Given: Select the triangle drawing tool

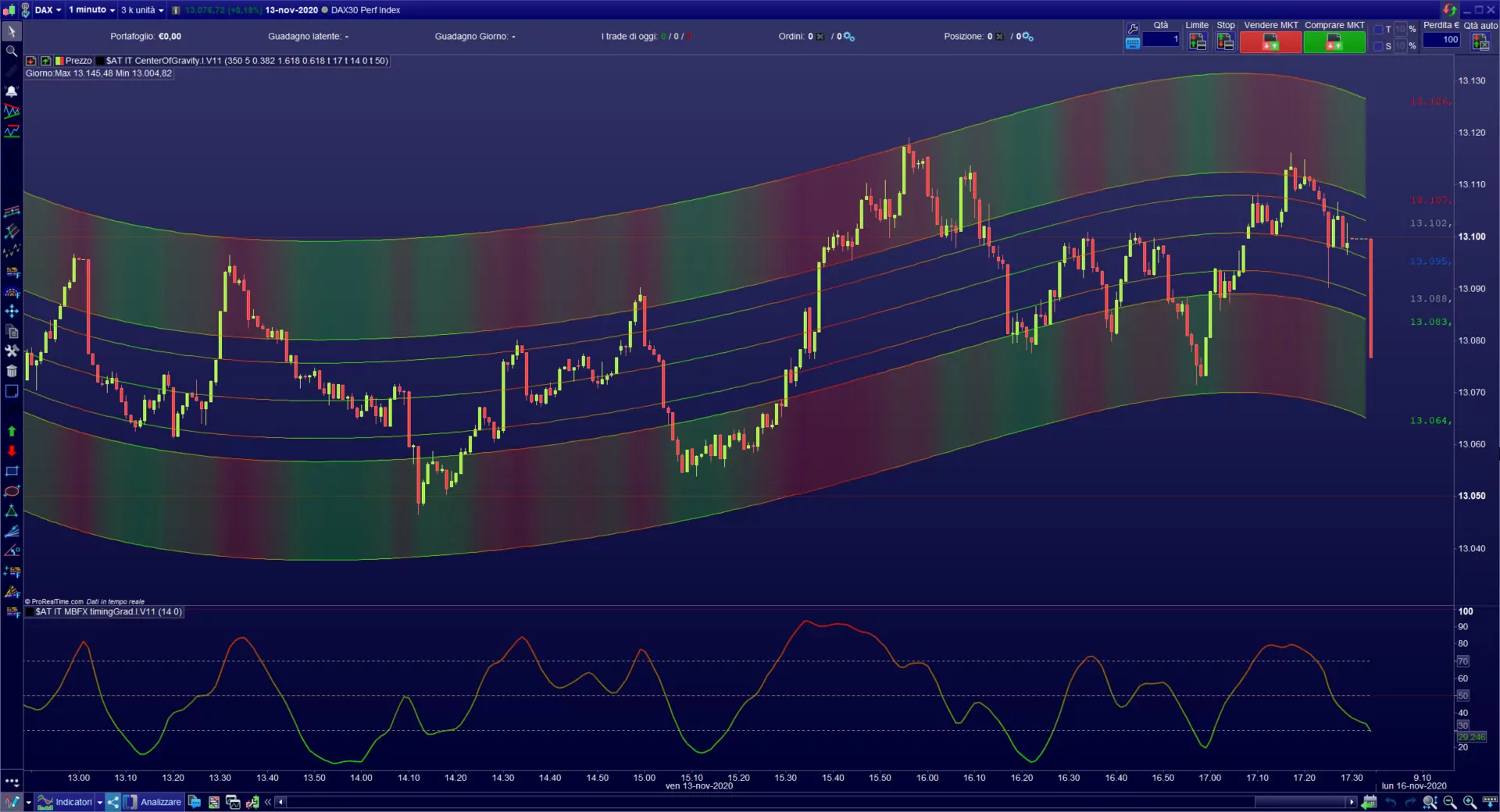Looking at the screenshot, I should click(x=12, y=511).
